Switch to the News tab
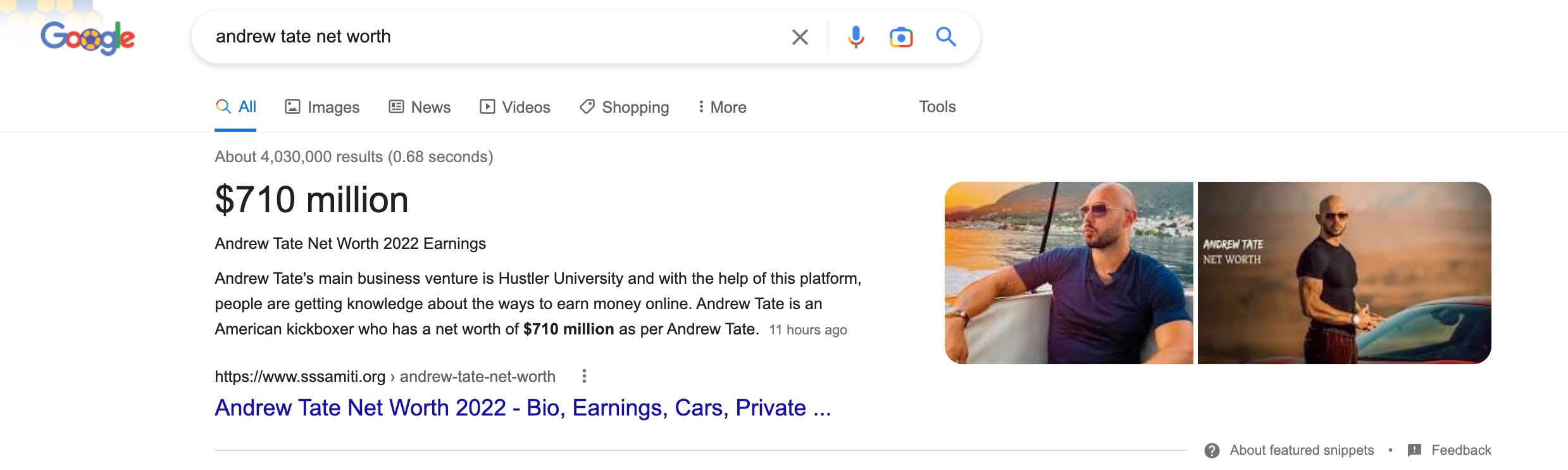The image size is (1568, 470). (420, 107)
